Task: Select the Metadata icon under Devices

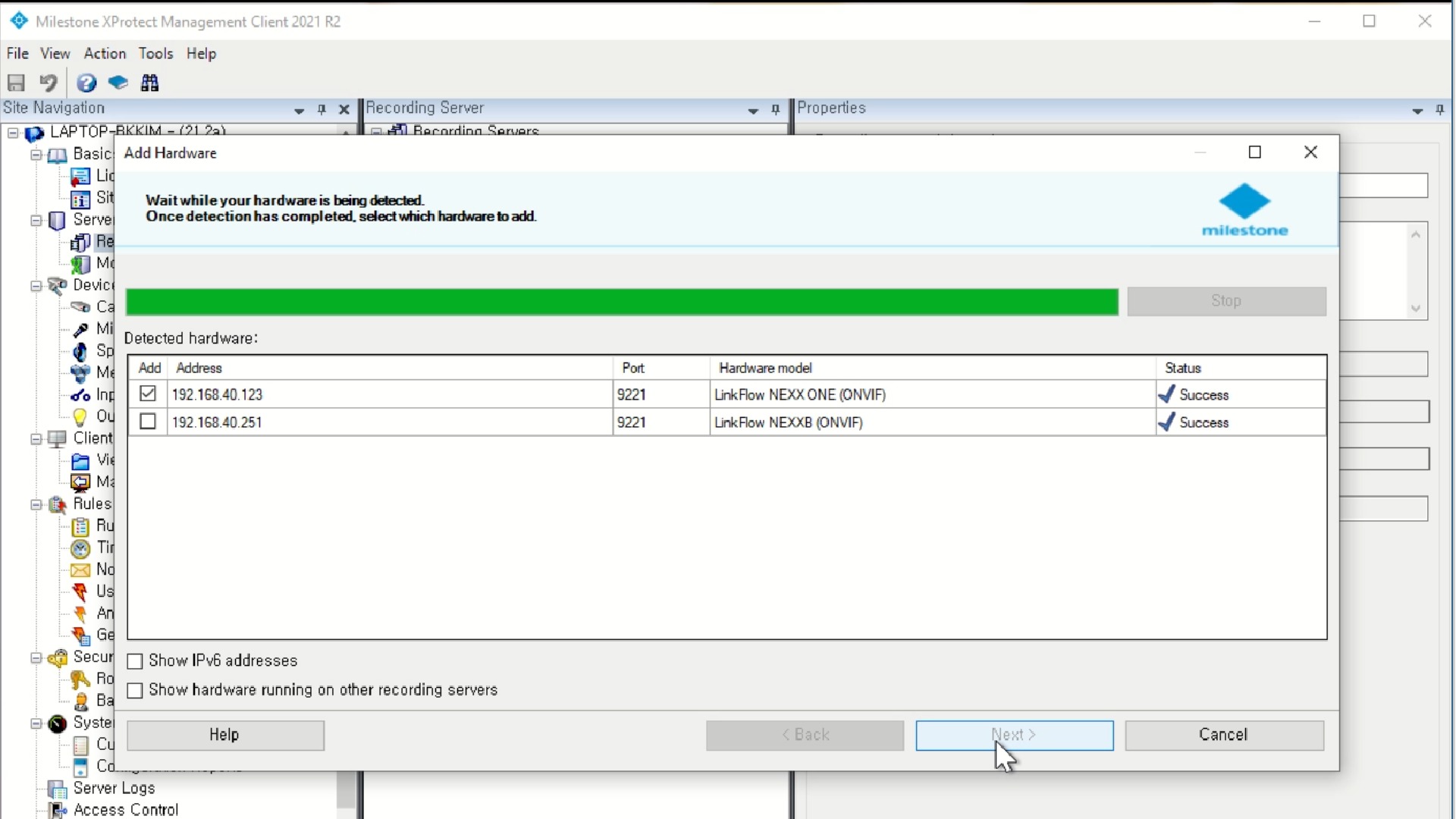Action: (80, 373)
